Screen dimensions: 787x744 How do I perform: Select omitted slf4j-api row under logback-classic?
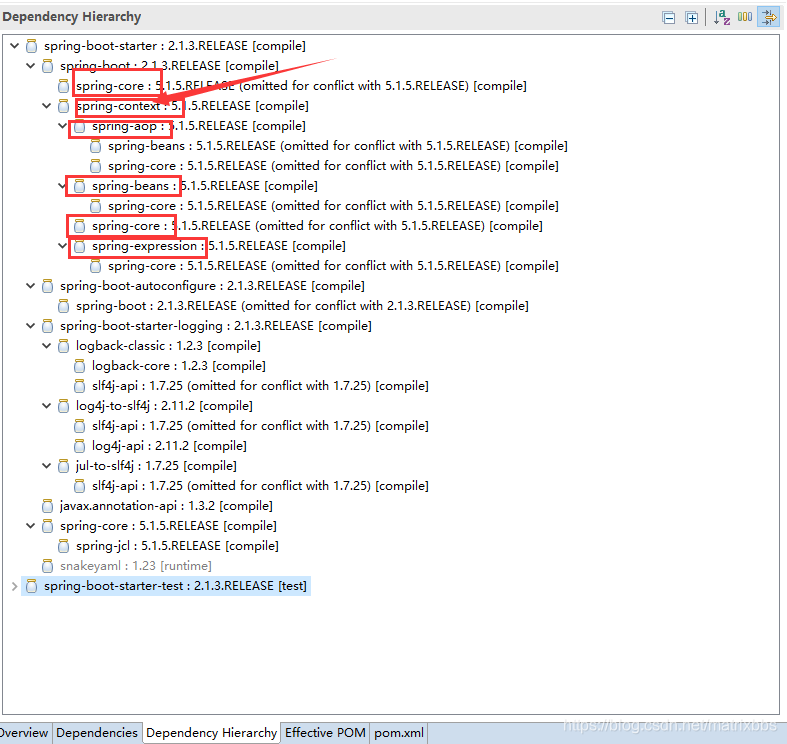[x=260, y=386]
